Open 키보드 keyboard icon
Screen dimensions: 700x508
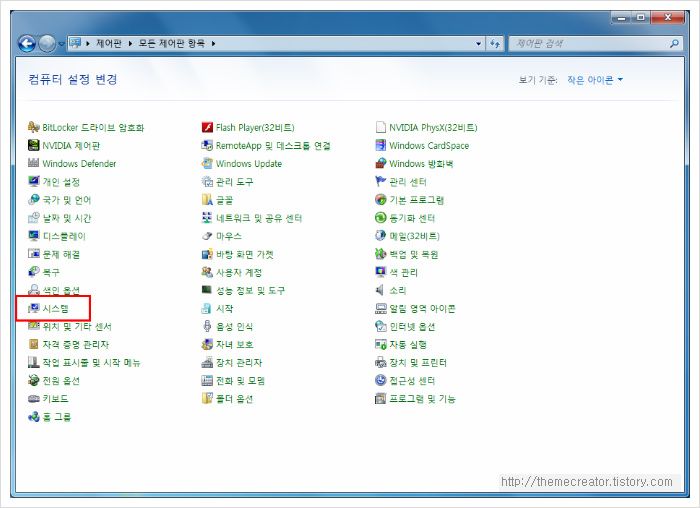tap(33, 399)
